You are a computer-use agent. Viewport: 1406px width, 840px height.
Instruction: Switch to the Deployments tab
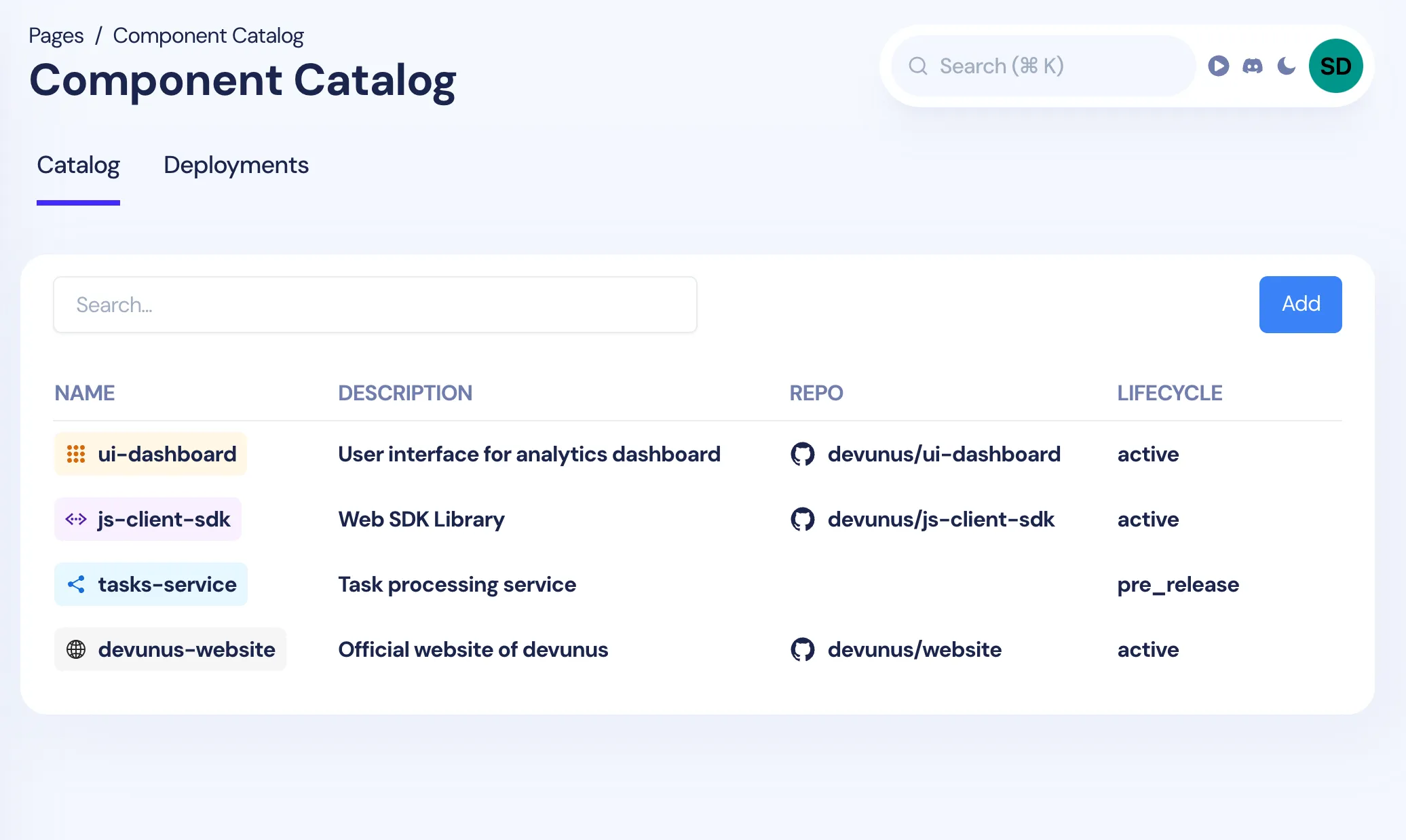pos(235,165)
